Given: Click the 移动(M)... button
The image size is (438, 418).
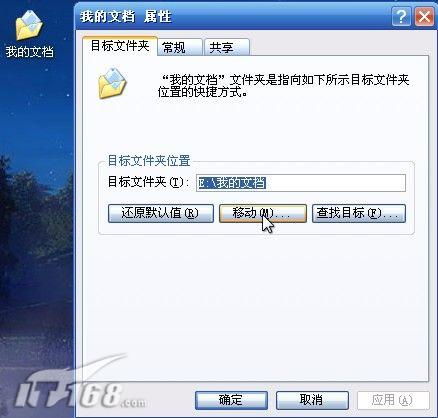Looking at the screenshot, I should 263,213.
